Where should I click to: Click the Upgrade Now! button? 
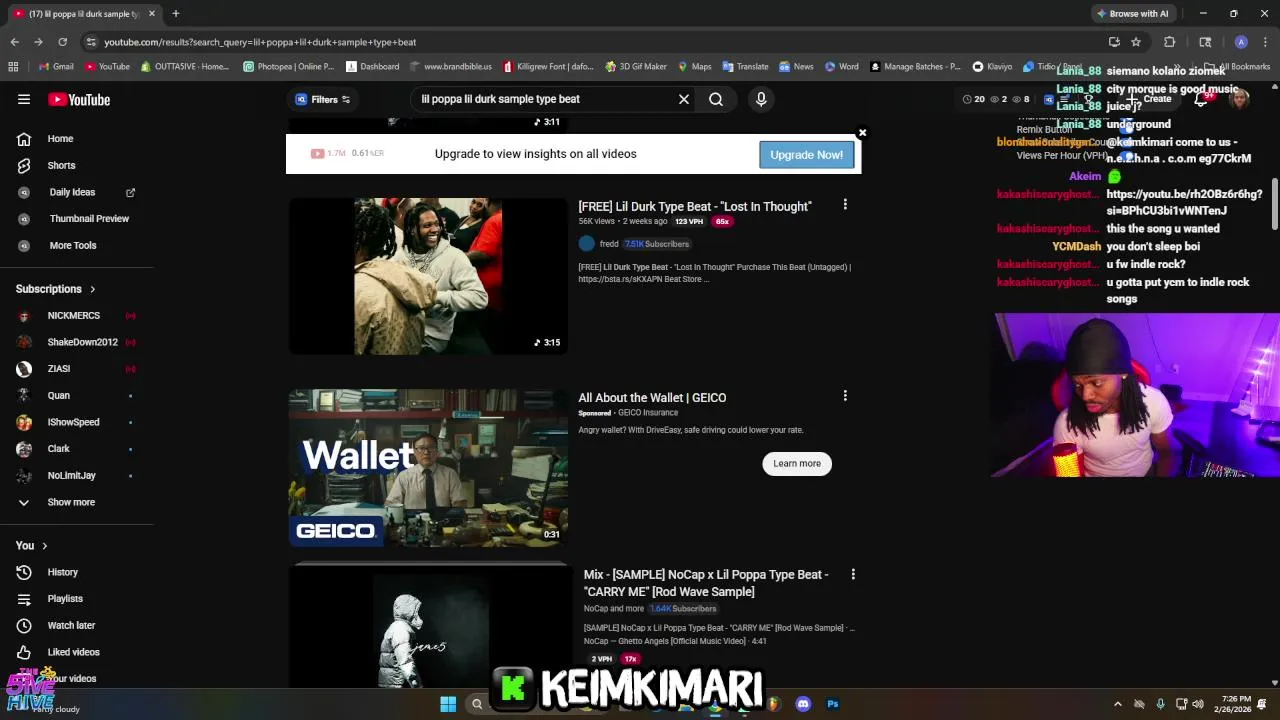[x=806, y=155]
